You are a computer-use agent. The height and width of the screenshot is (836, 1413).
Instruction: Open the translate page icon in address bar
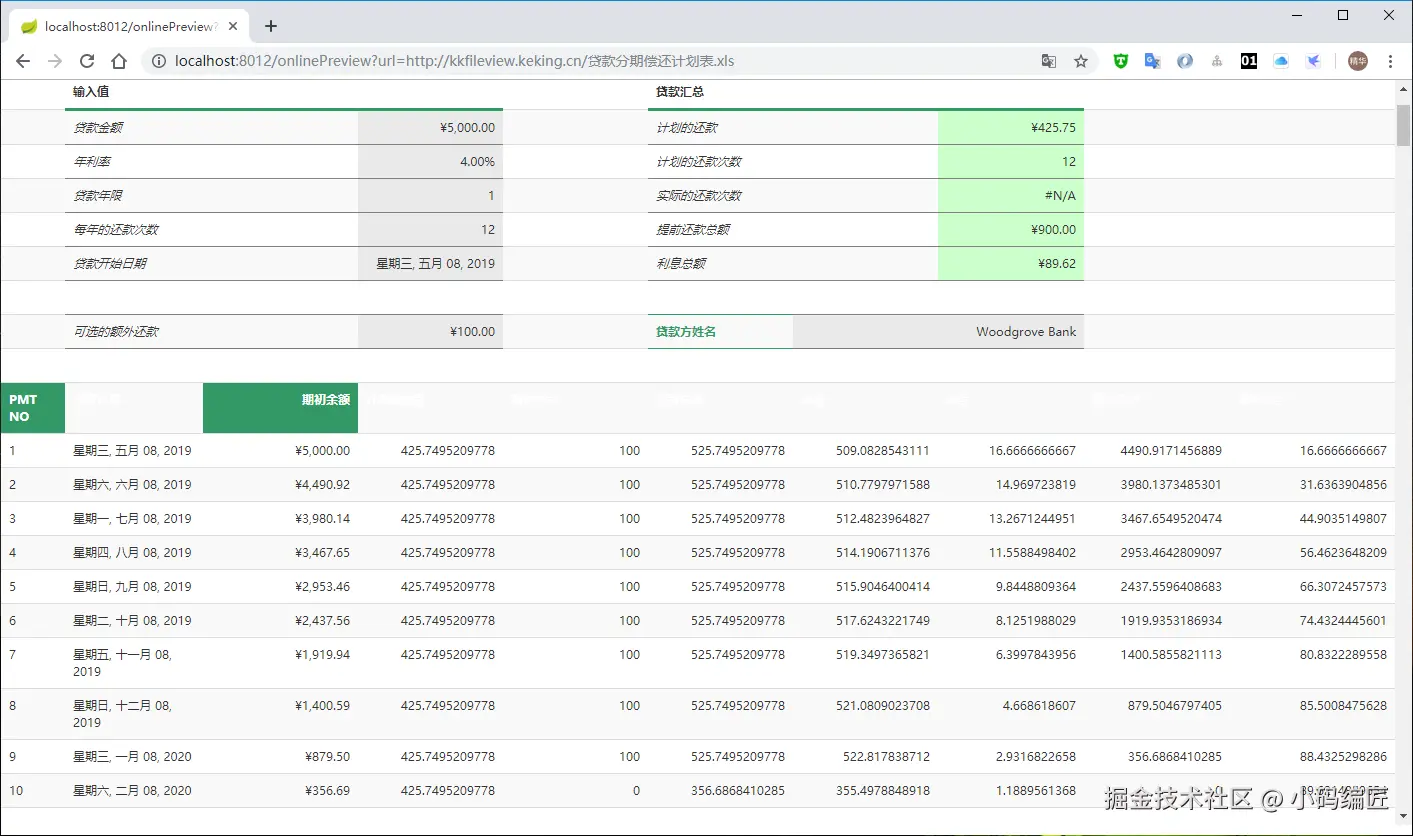(1049, 61)
